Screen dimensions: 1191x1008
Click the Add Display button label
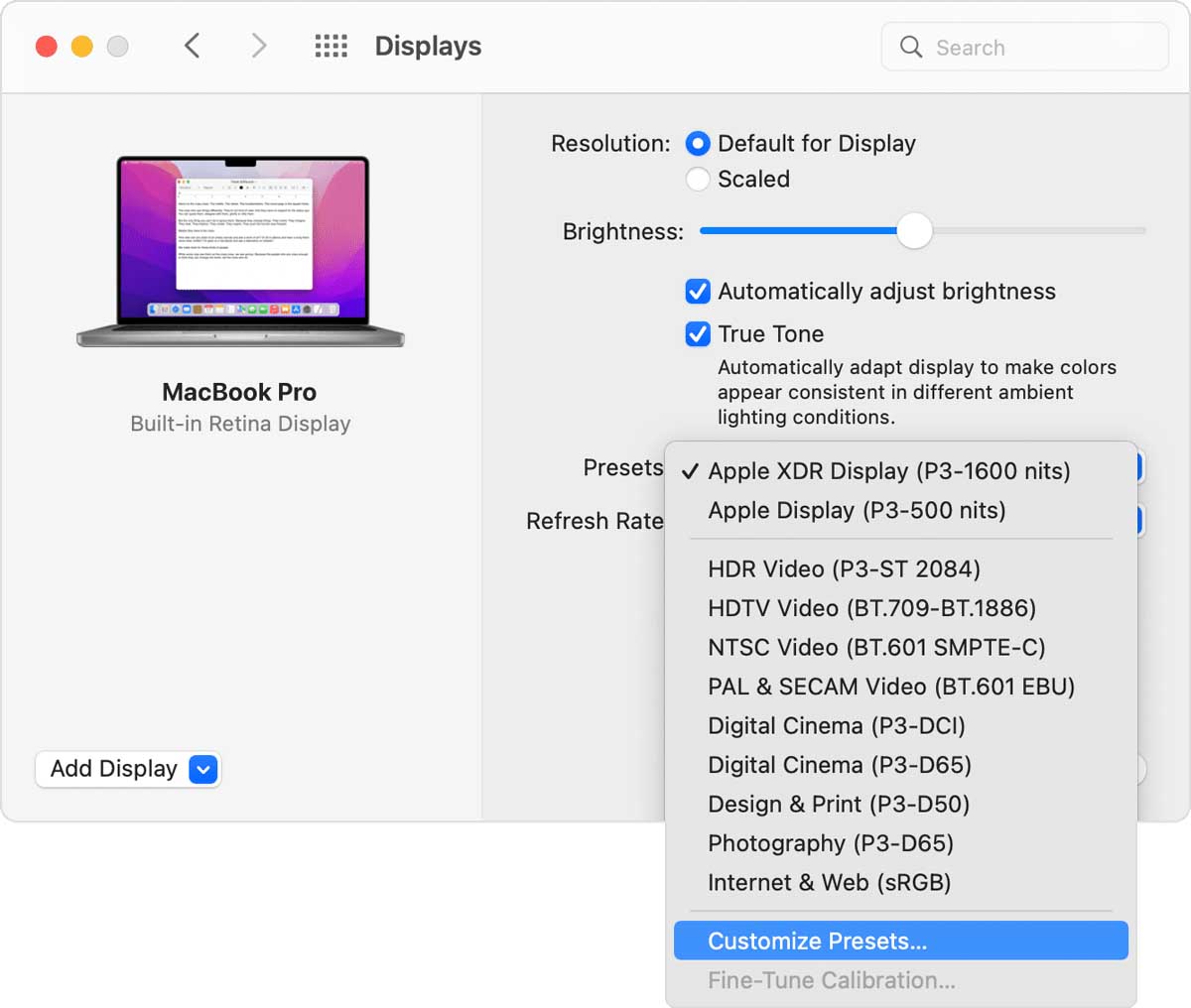(x=114, y=769)
